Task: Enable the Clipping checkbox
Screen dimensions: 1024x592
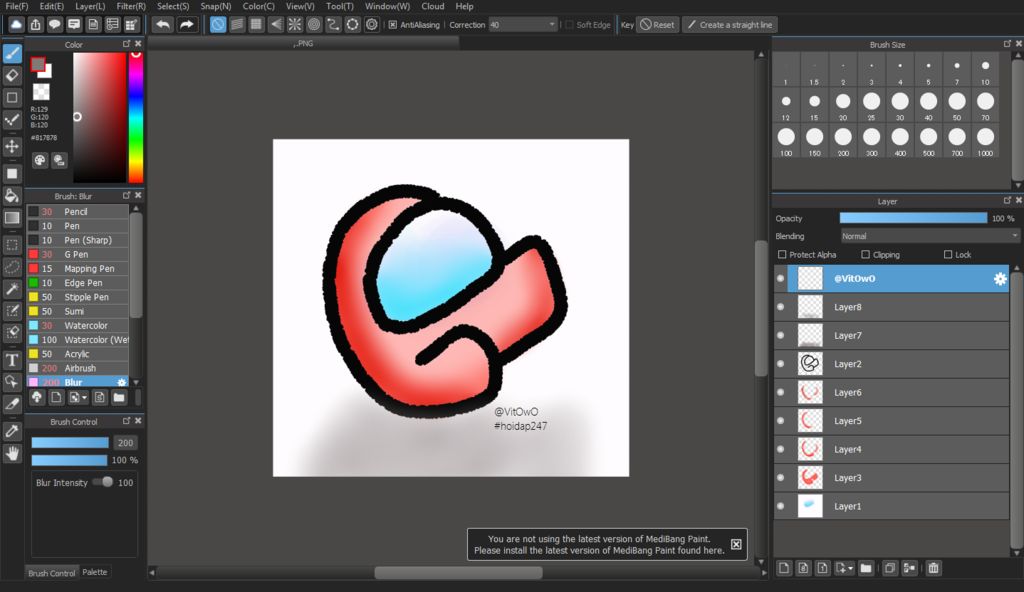Action: [x=865, y=255]
